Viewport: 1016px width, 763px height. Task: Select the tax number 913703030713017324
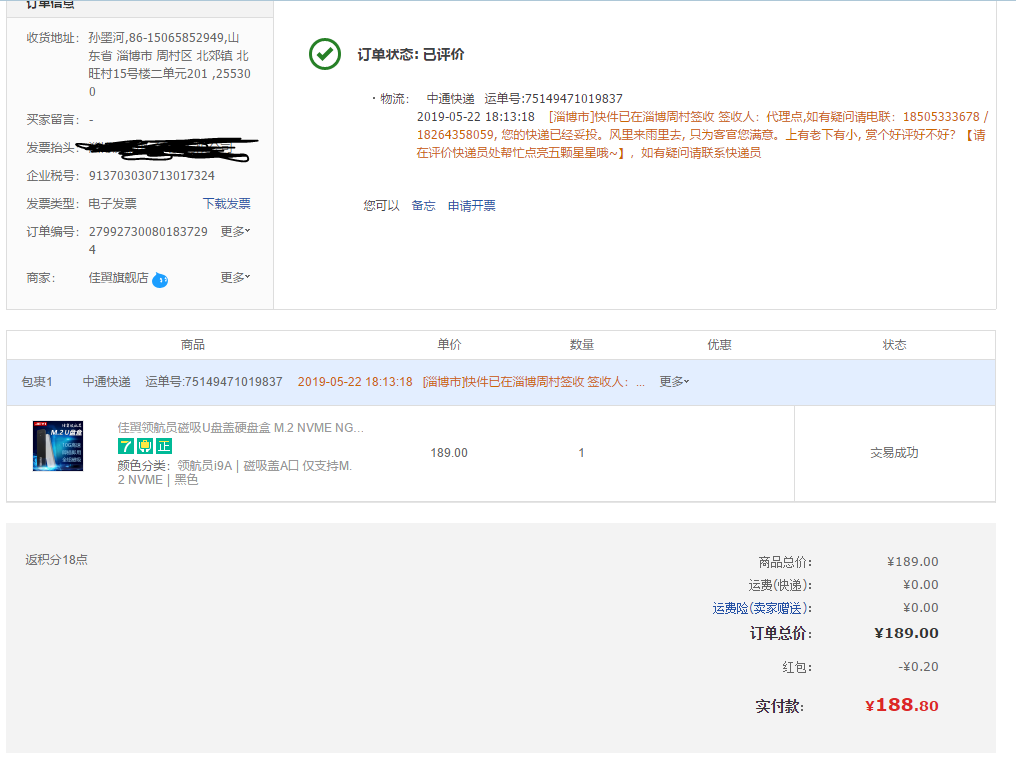(x=152, y=176)
